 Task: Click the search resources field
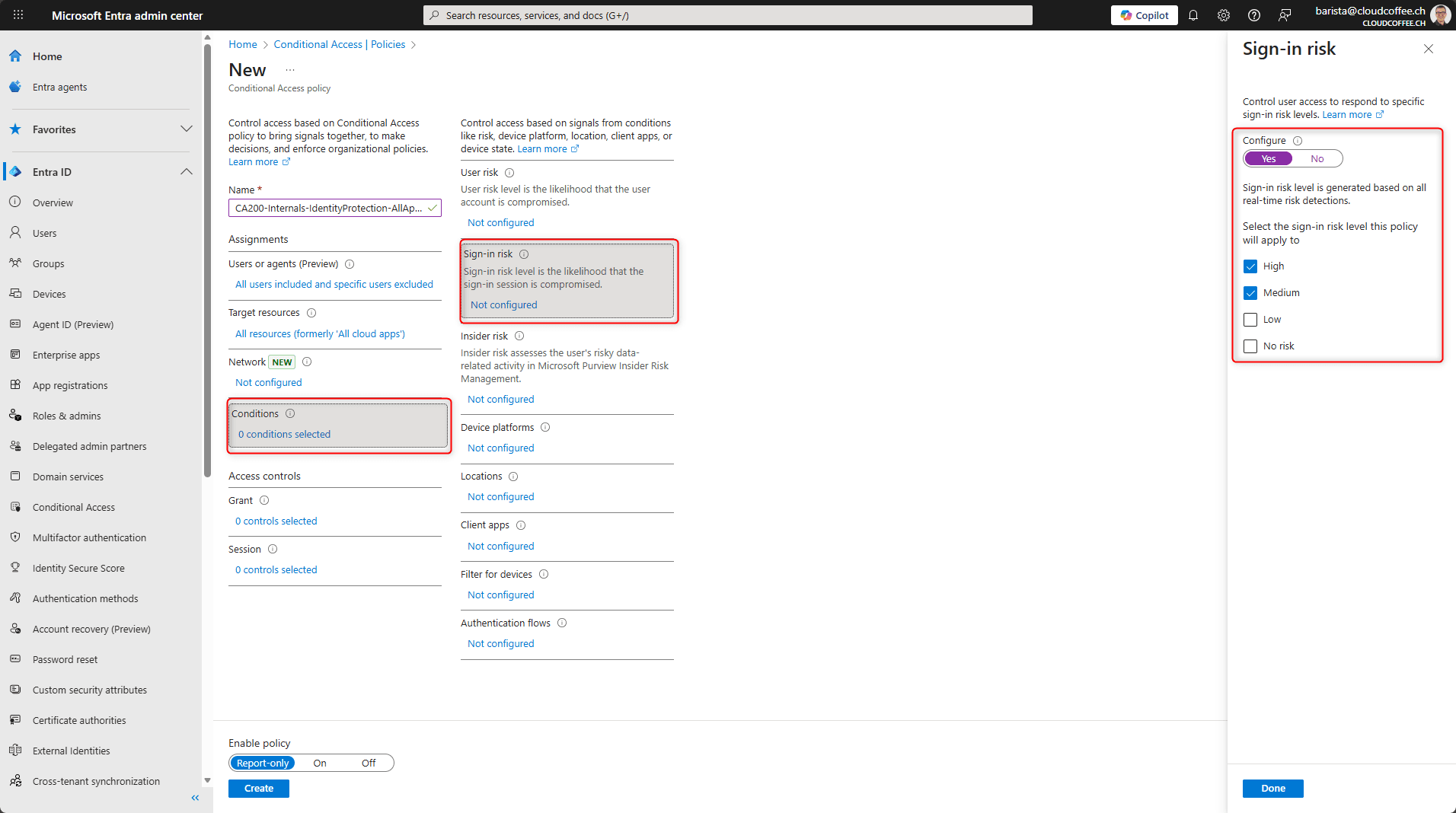tap(726, 14)
